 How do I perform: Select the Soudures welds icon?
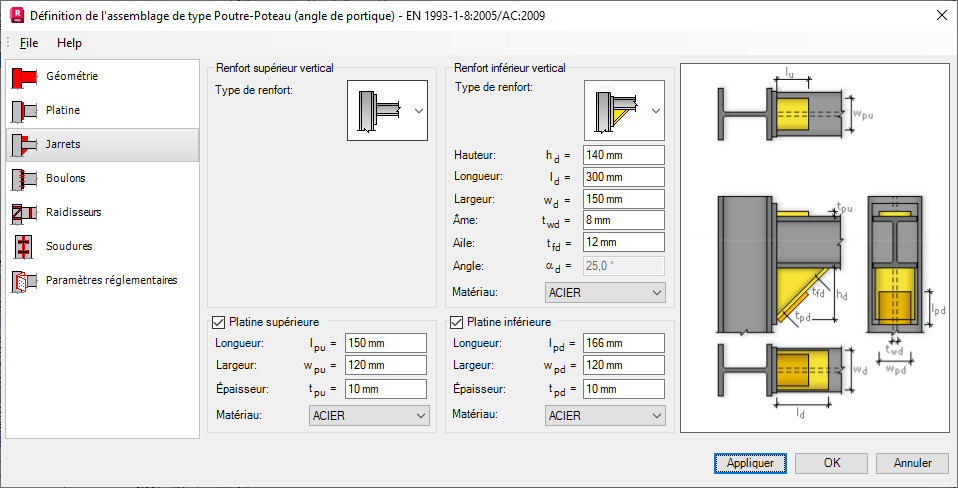tap(23, 247)
